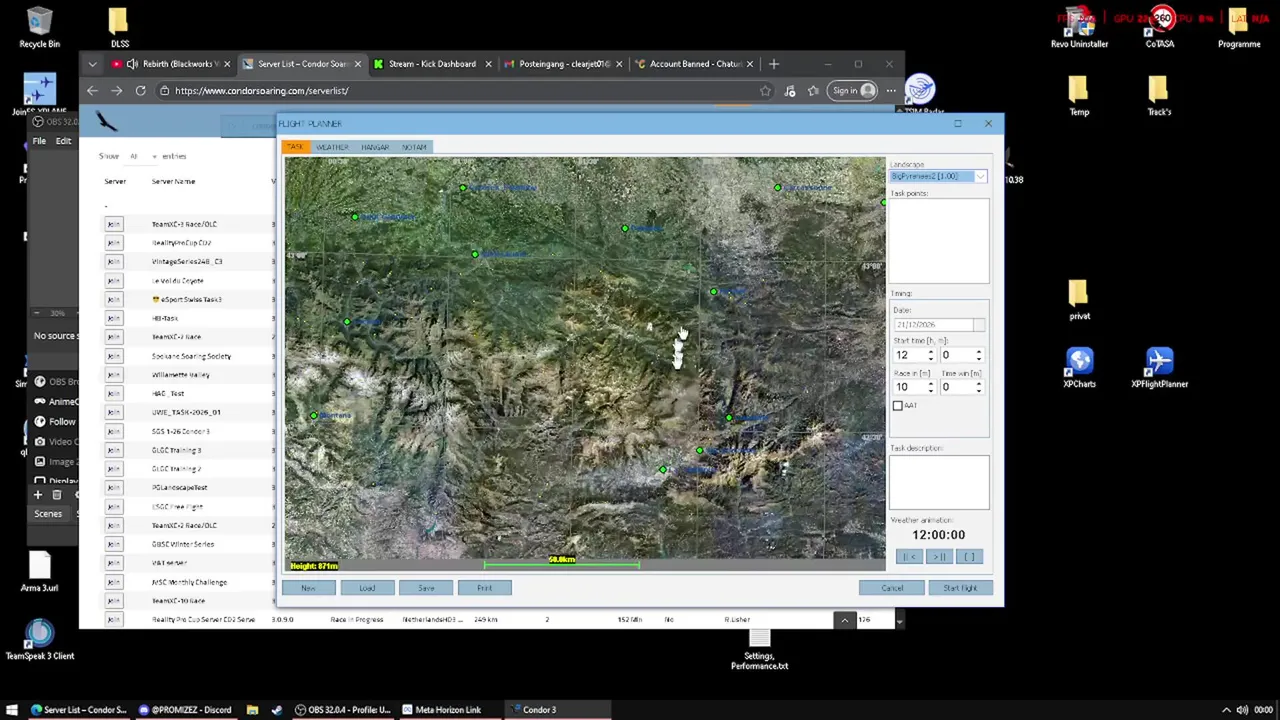Stop the weather animation
This screenshot has height=720, width=1280.
pyautogui.click(x=969, y=557)
